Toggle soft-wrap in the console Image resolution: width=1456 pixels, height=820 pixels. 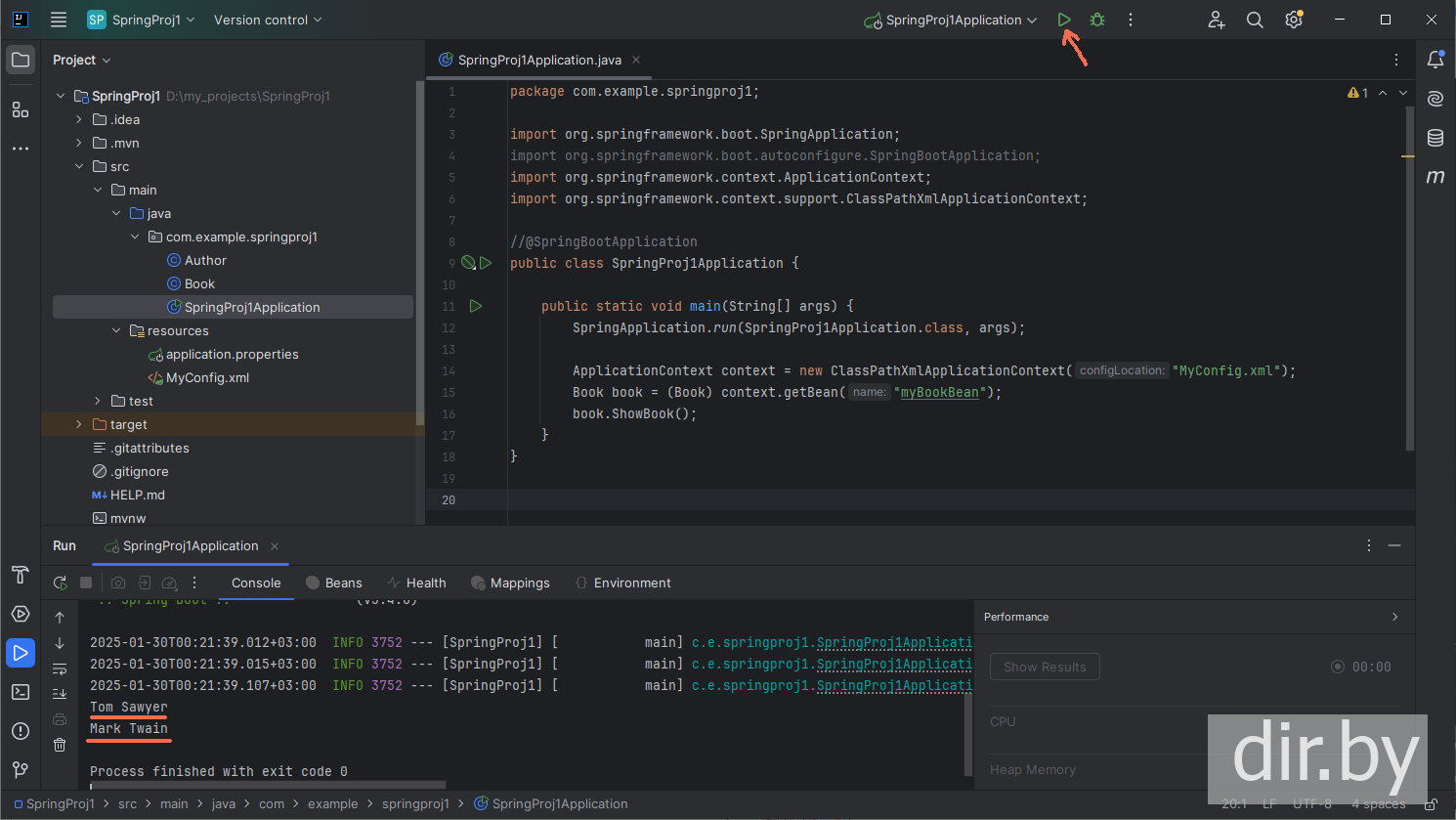point(60,669)
